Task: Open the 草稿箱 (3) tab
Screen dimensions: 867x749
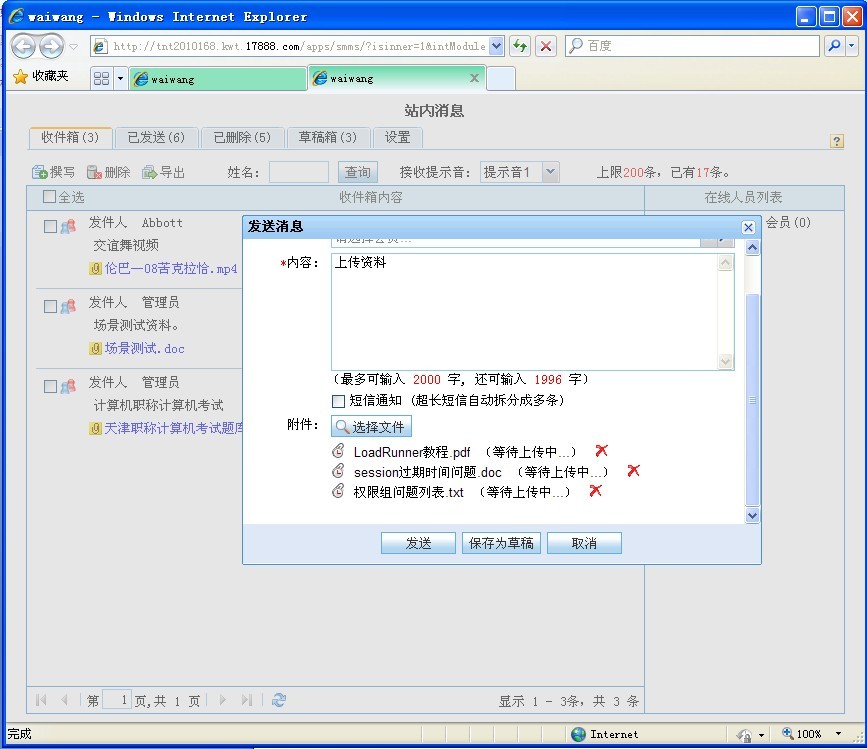Action: 328,137
